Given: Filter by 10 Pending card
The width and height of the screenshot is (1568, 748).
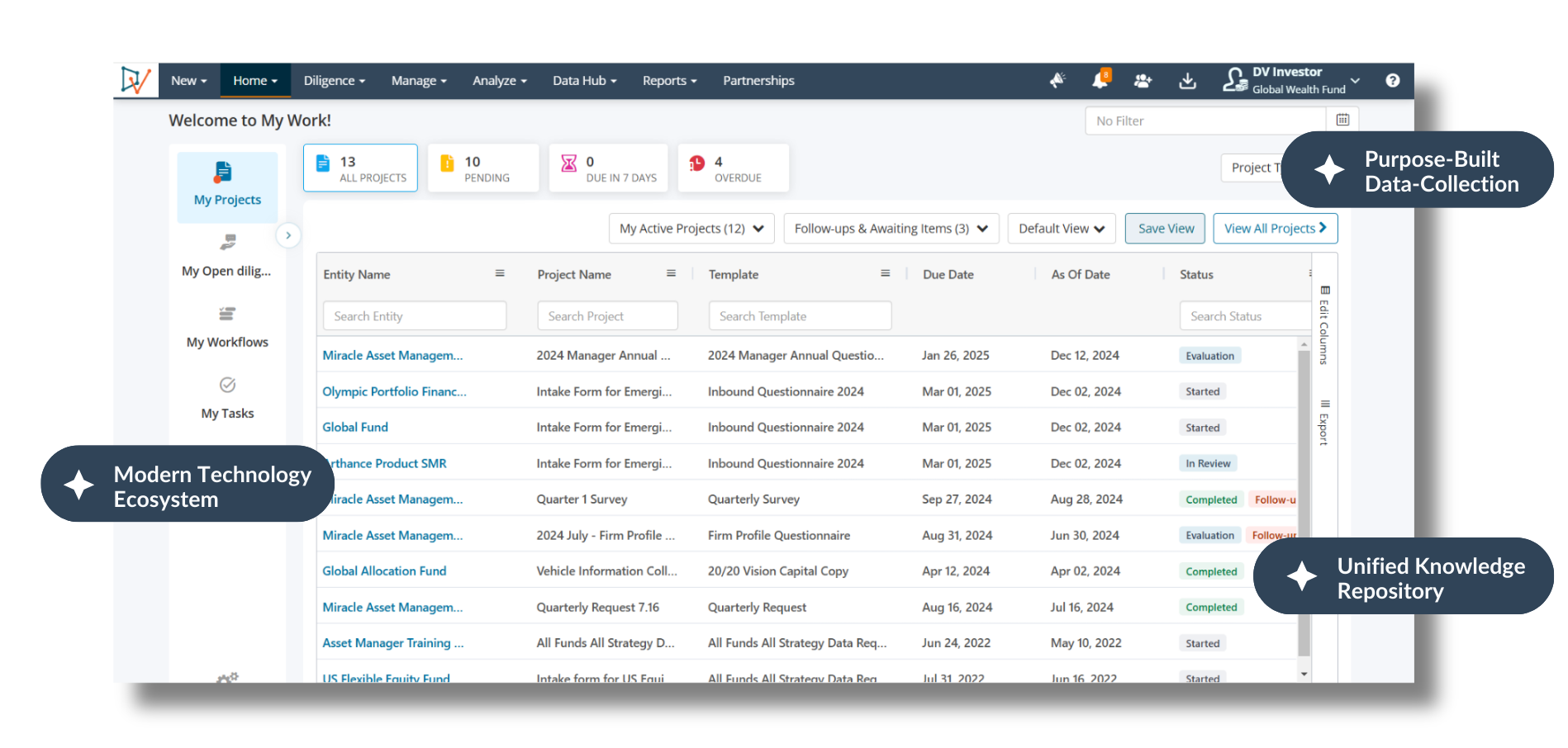Looking at the screenshot, I should tap(483, 168).
